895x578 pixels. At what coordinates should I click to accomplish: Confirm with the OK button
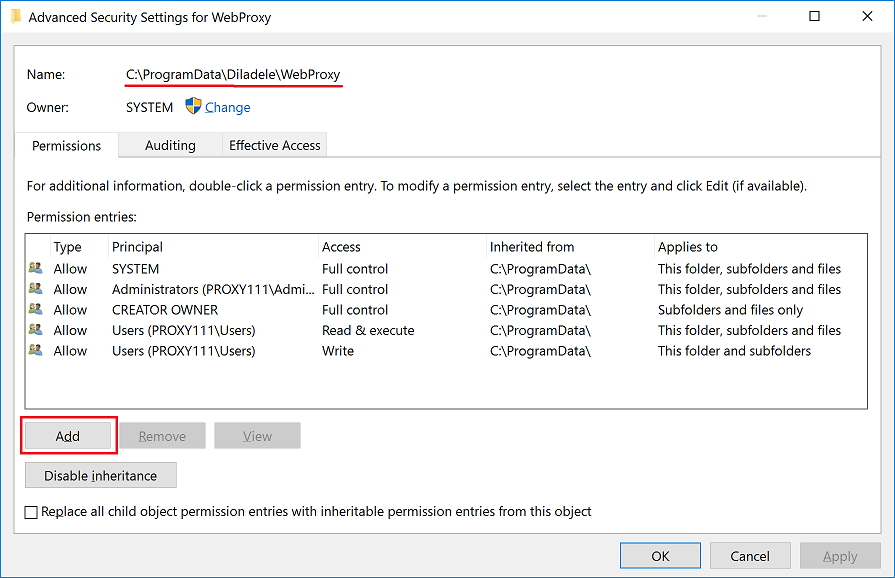point(660,556)
